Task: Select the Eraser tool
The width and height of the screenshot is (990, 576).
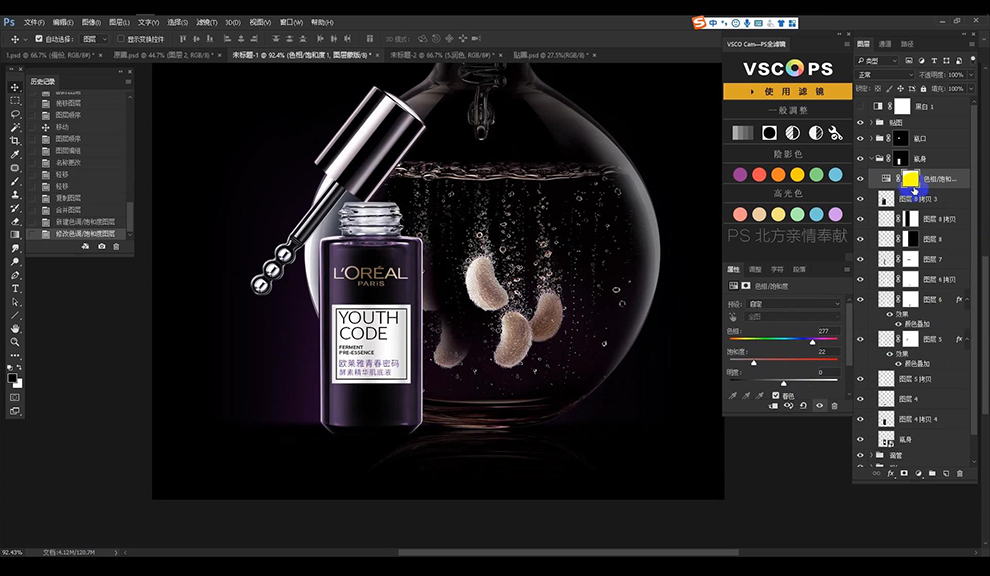Action: pyautogui.click(x=15, y=221)
